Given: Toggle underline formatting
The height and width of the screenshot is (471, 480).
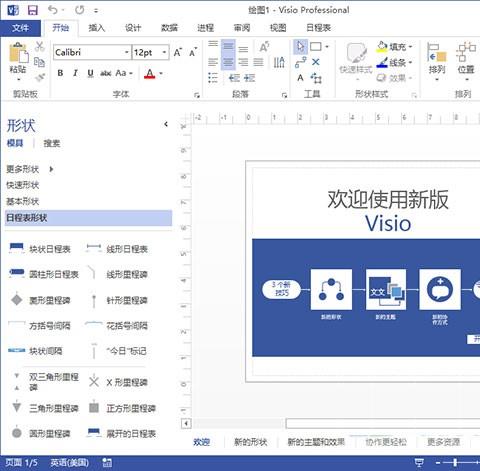Looking at the screenshot, I should 90,73.
